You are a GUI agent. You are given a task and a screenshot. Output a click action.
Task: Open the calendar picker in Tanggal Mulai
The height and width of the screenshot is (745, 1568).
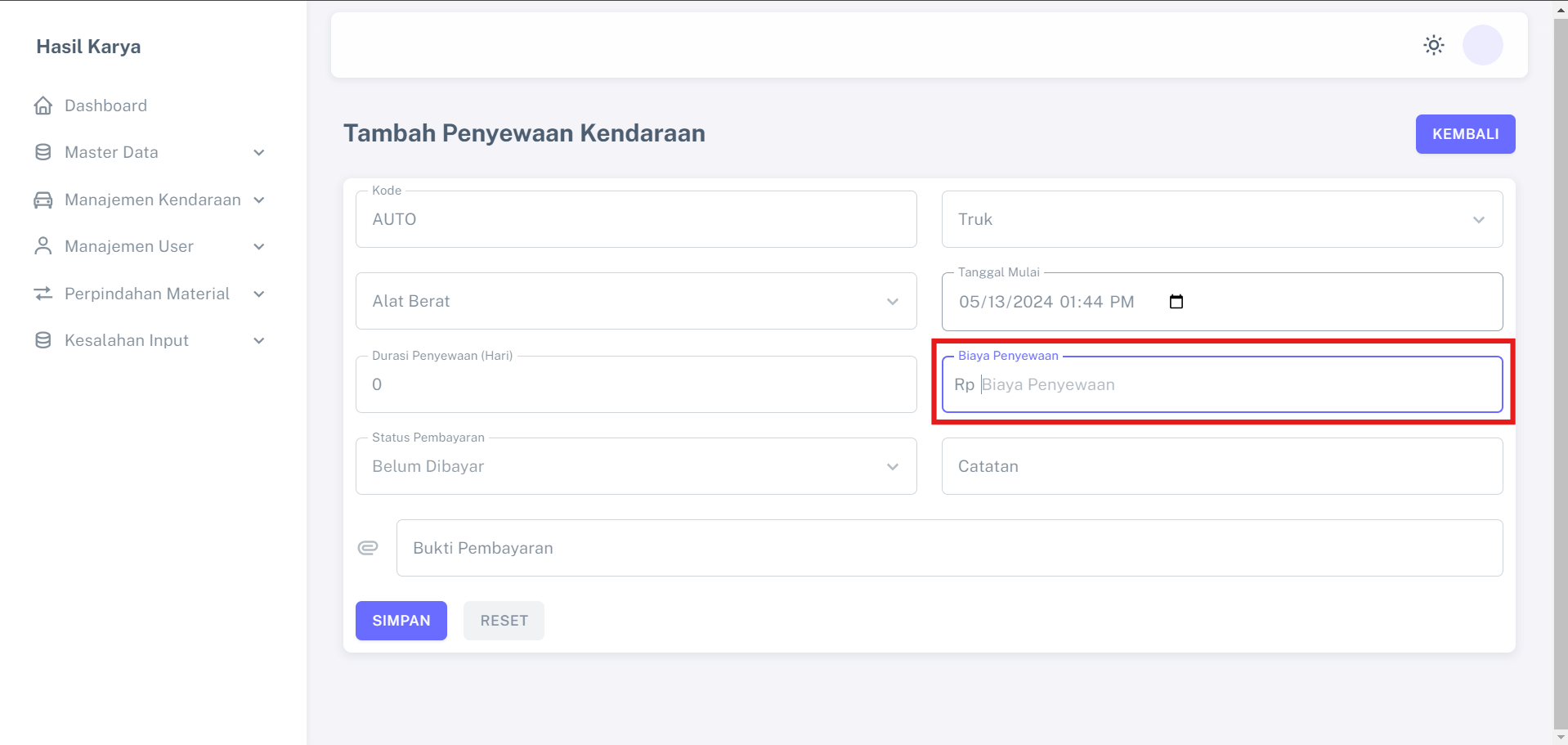[1176, 302]
